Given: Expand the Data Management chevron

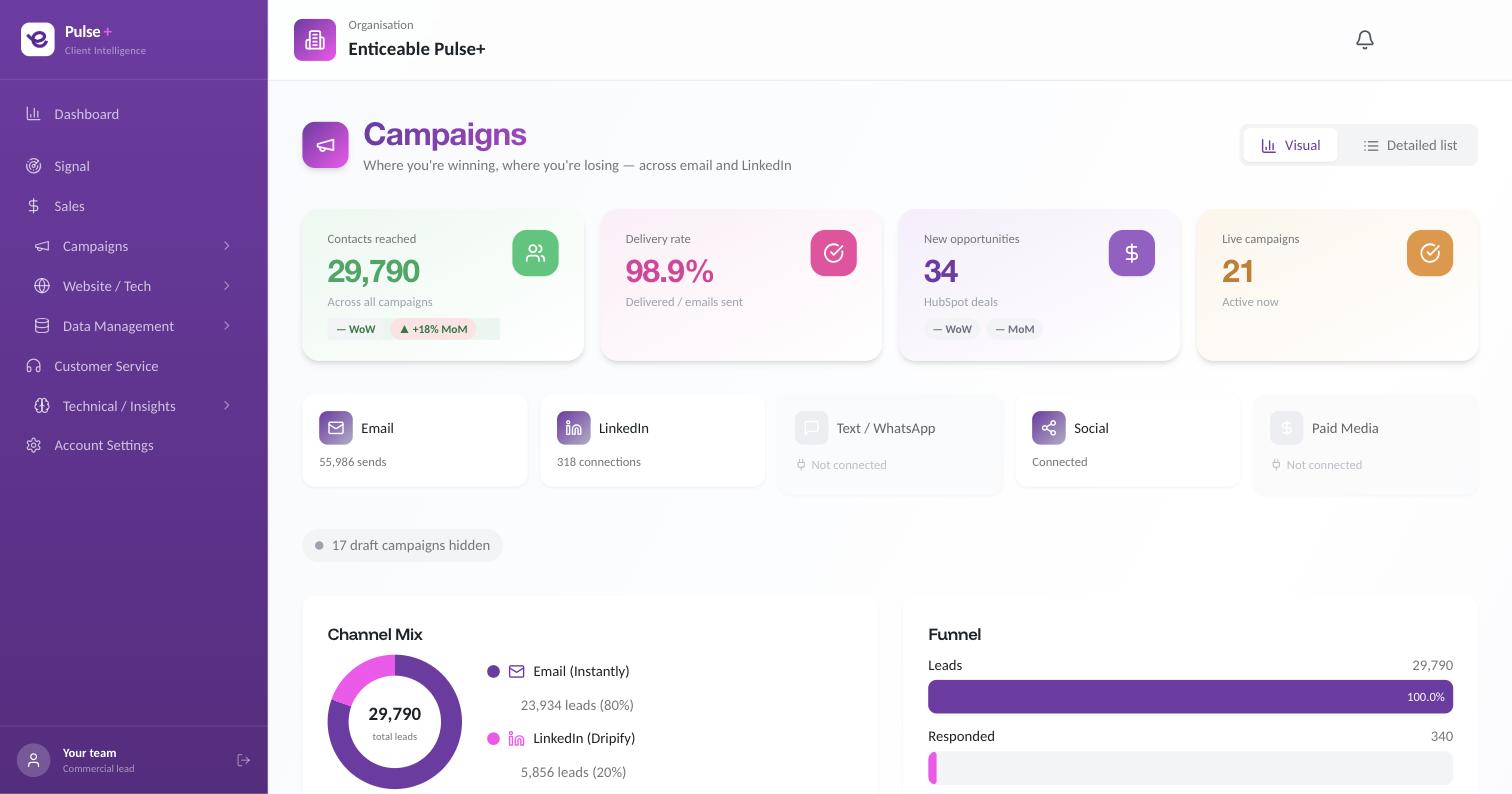Looking at the screenshot, I should (x=227, y=326).
